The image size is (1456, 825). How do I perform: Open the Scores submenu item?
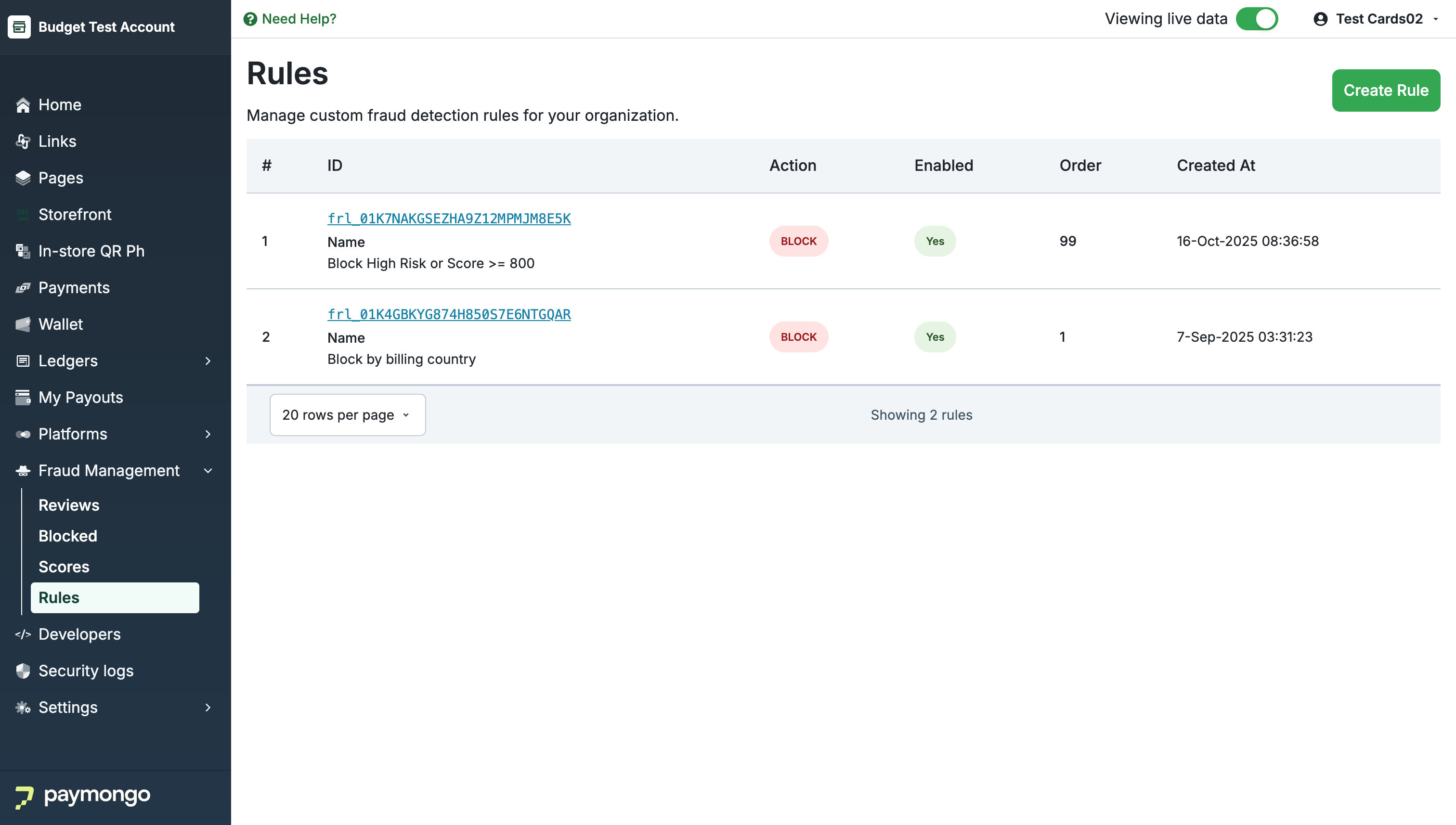click(64, 567)
